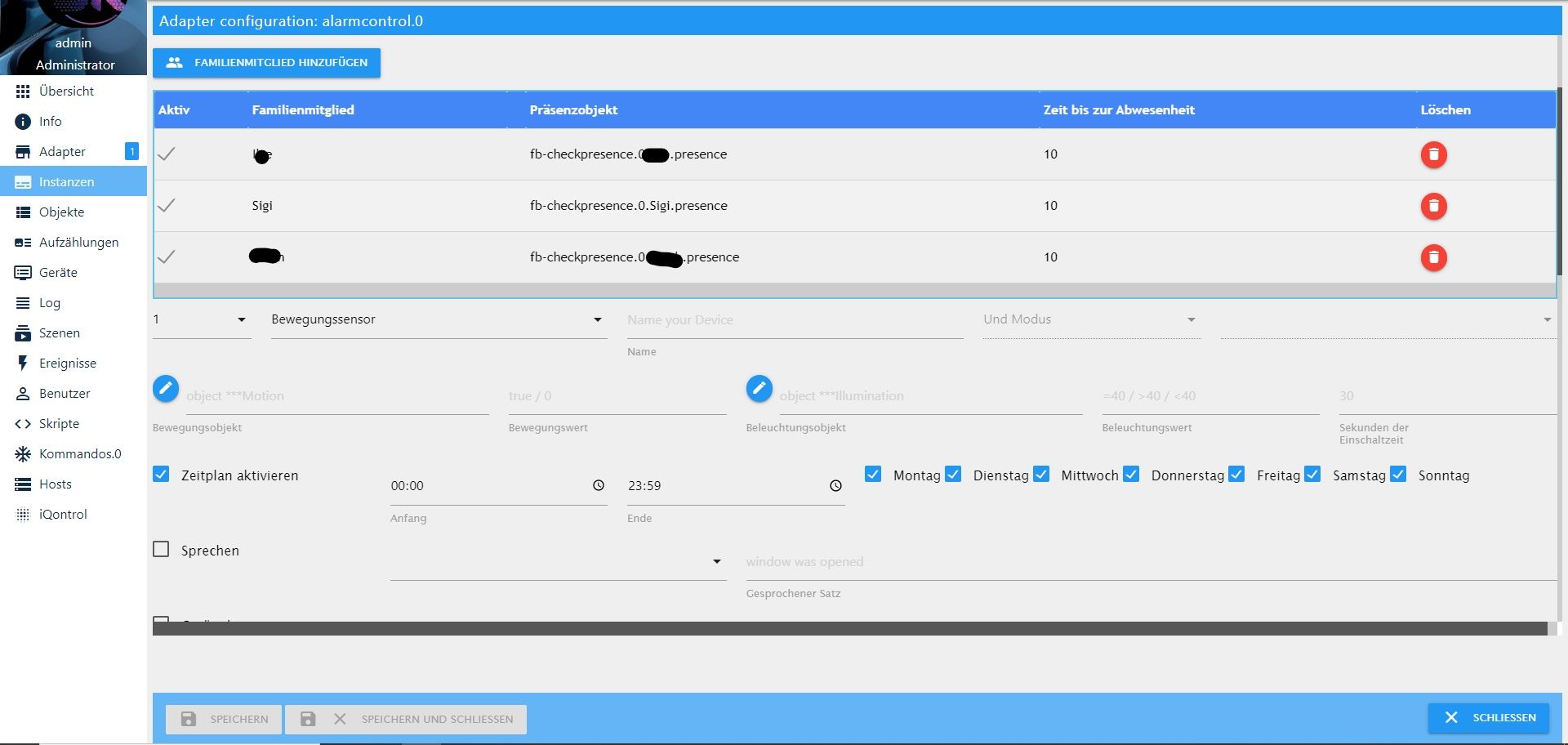The height and width of the screenshot is (745, 1568).
Task: Open the empty dropdown right of Und Modus
Action: [1388, 320]
